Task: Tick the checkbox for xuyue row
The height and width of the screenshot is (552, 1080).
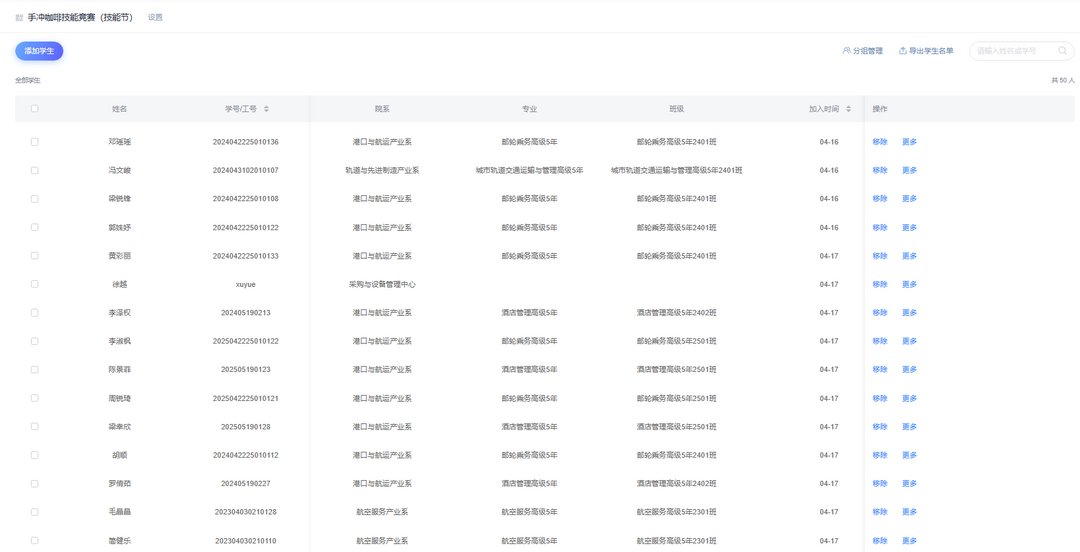Action: pyautogui.click(x=34, y=284)
